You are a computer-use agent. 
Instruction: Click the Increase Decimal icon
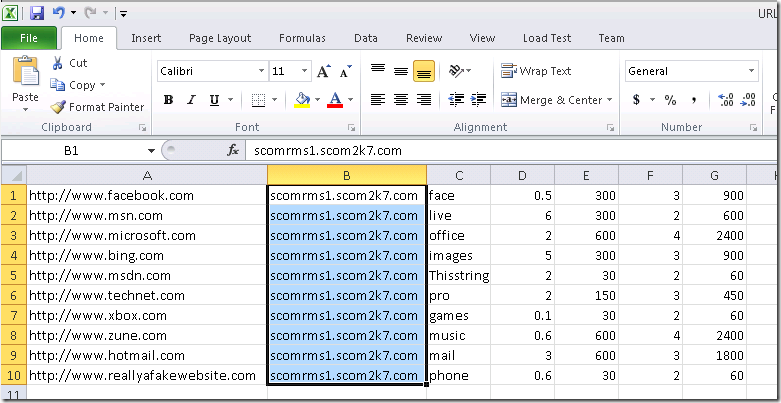(726, 100)
